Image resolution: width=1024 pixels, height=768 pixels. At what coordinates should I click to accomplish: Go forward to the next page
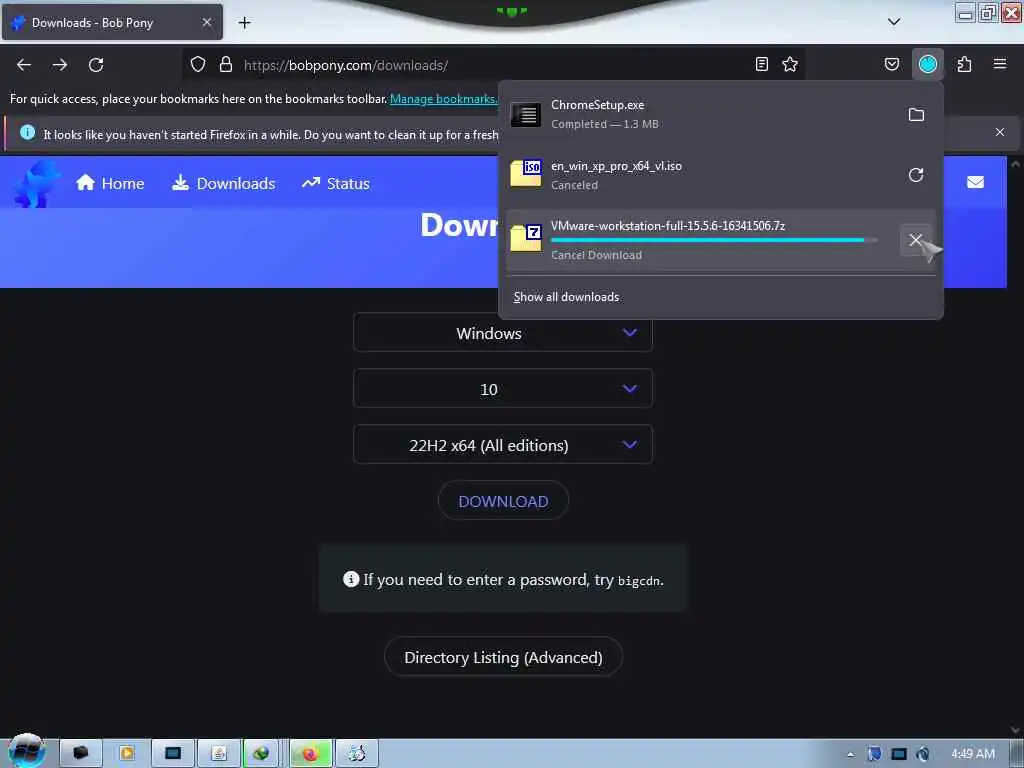coord(60,65)
